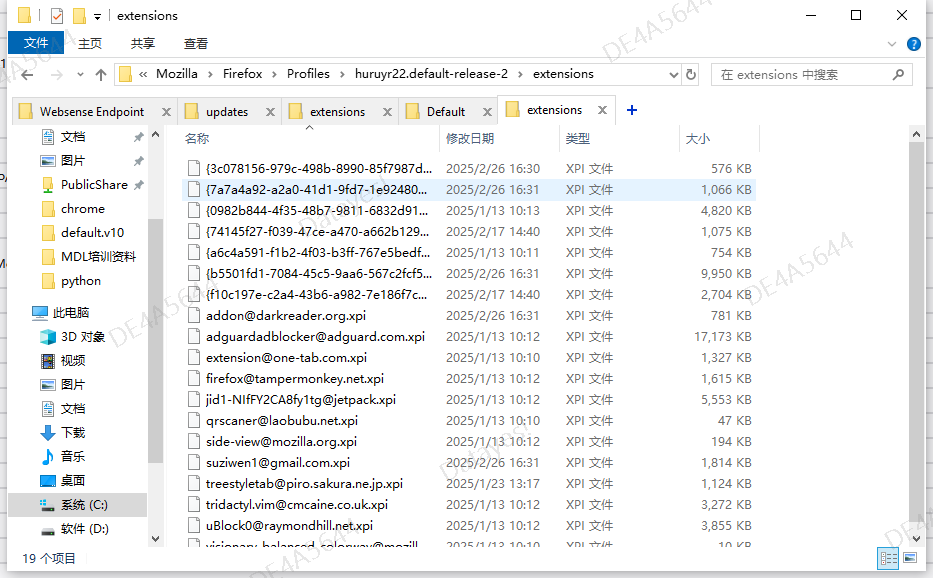Click the Back navigation arrow
The image size is (933, 578).
coord(27,75)
